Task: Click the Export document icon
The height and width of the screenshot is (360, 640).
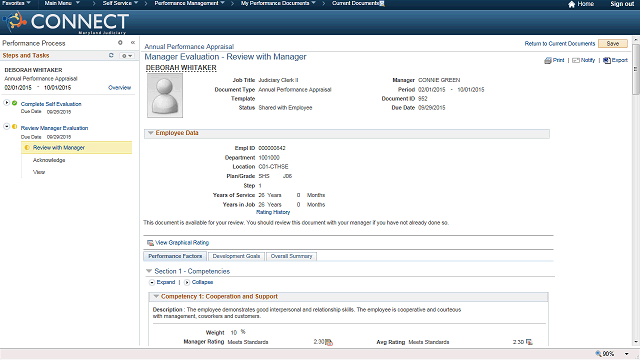Action: click(607, 60)
